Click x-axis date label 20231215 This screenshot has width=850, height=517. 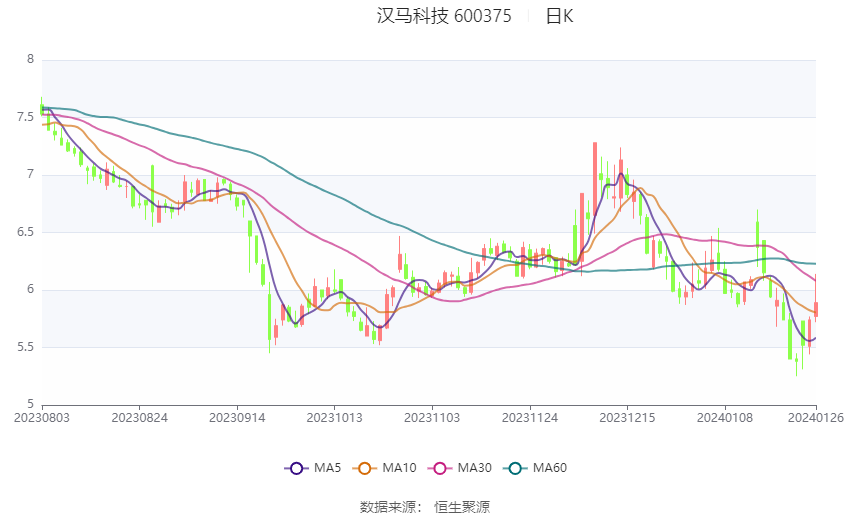pos(627,418)
